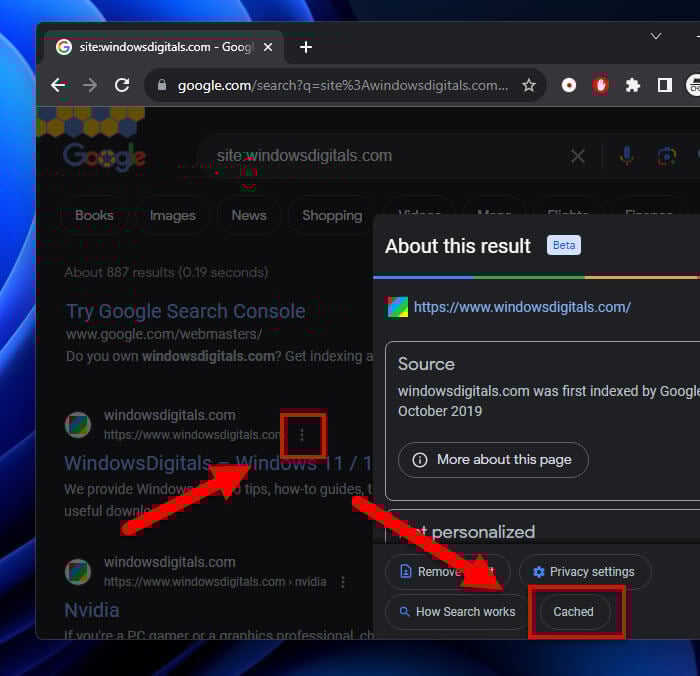Select the Images filter
Image resolution: width=700 pixels, height=676 pixels.
coord(172,215)
